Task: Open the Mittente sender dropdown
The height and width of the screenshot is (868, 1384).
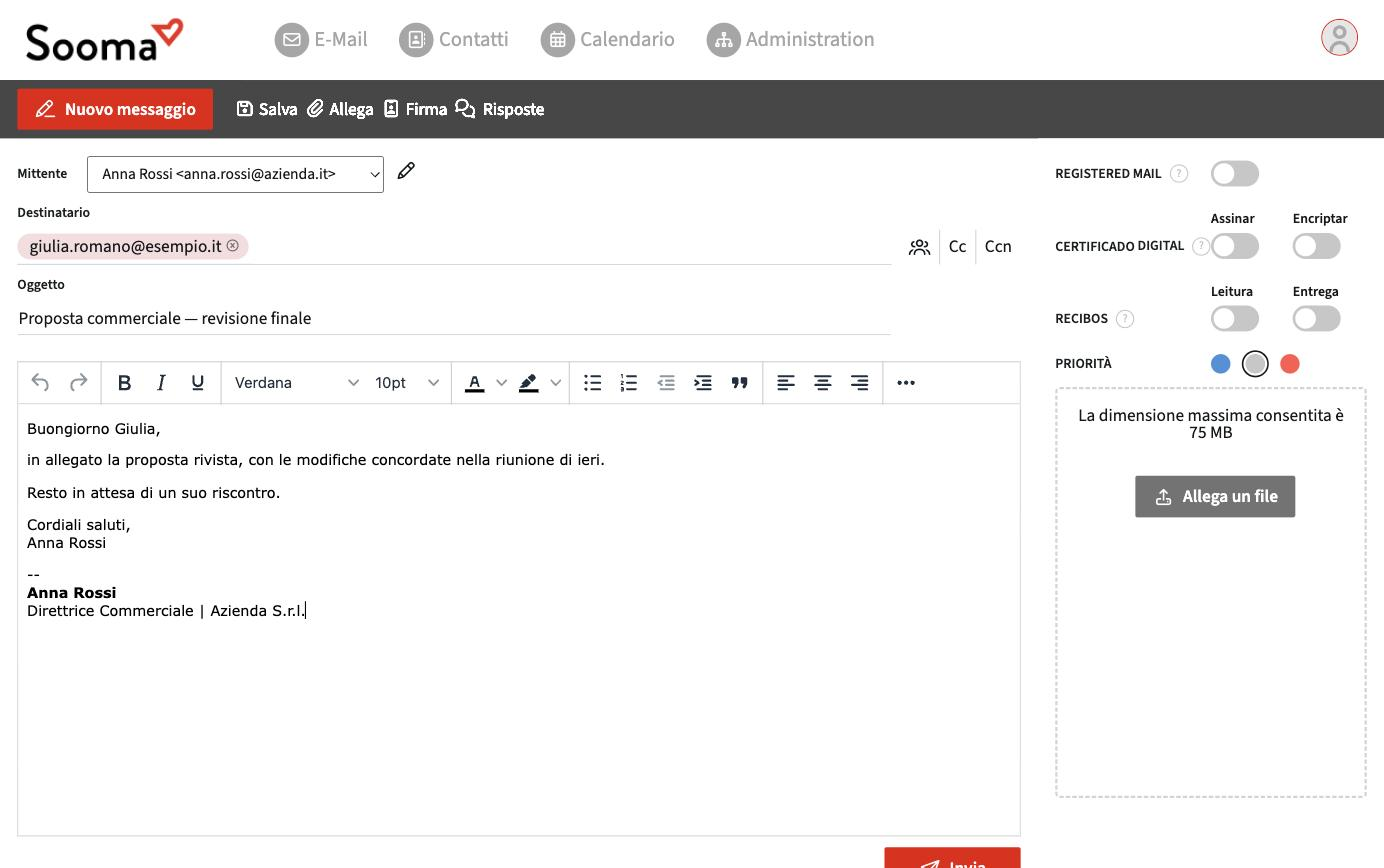Action: click(235, 174)
